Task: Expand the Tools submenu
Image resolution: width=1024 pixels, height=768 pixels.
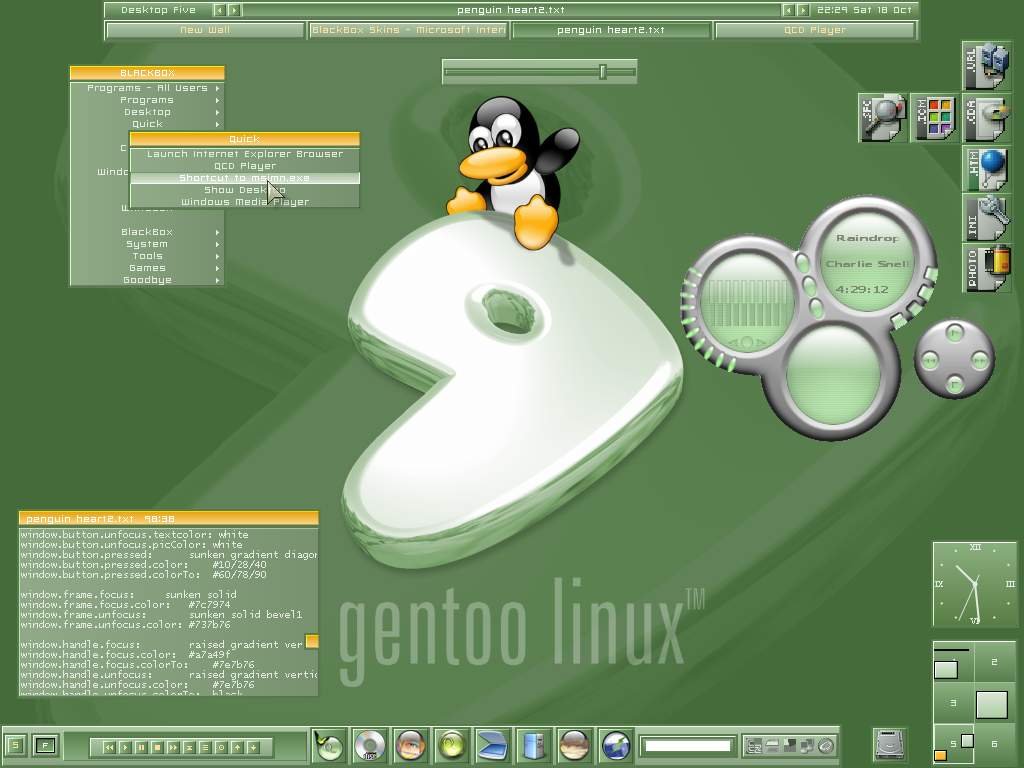Action: click(x=147, y=256)
